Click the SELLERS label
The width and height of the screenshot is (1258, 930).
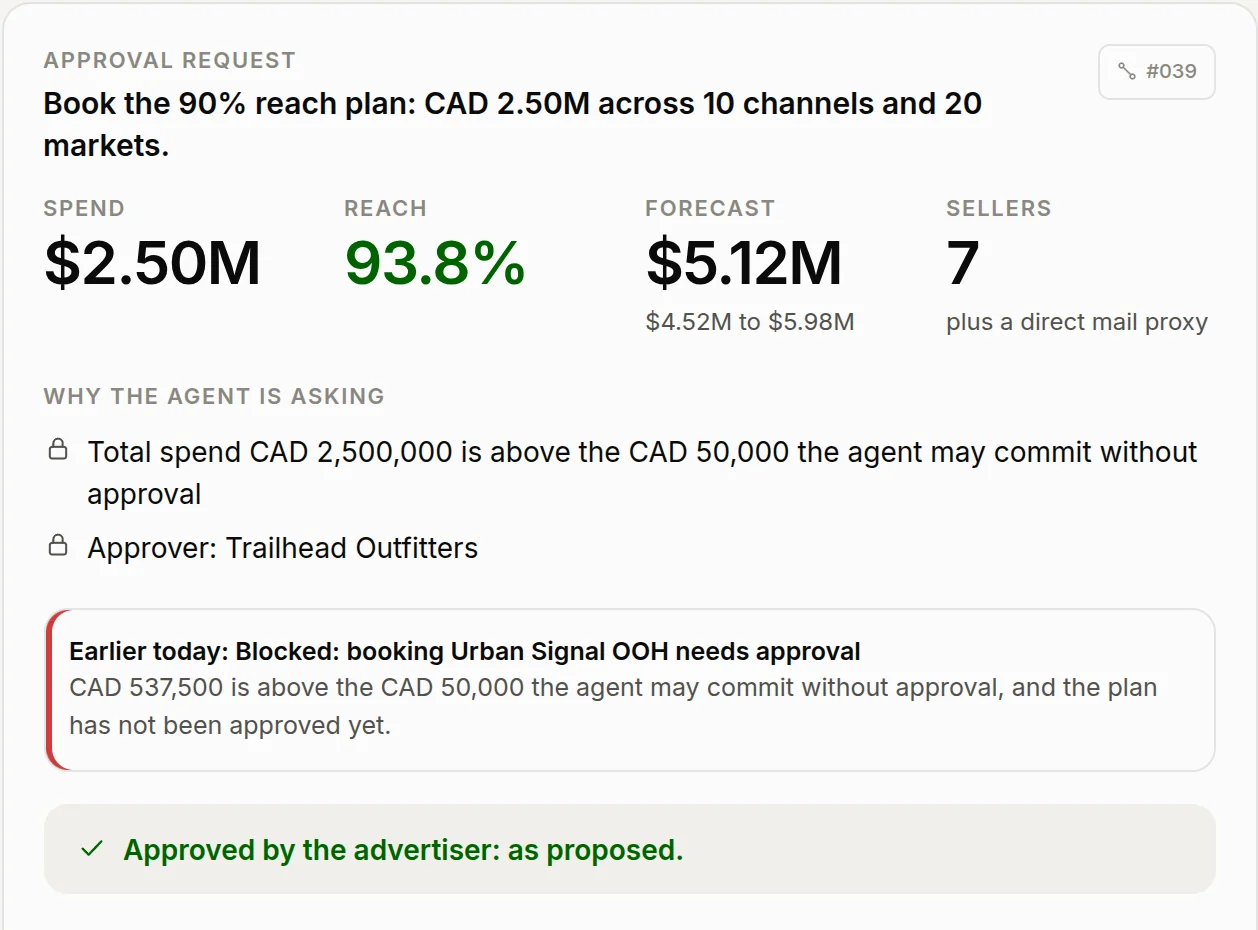point(999,208)
